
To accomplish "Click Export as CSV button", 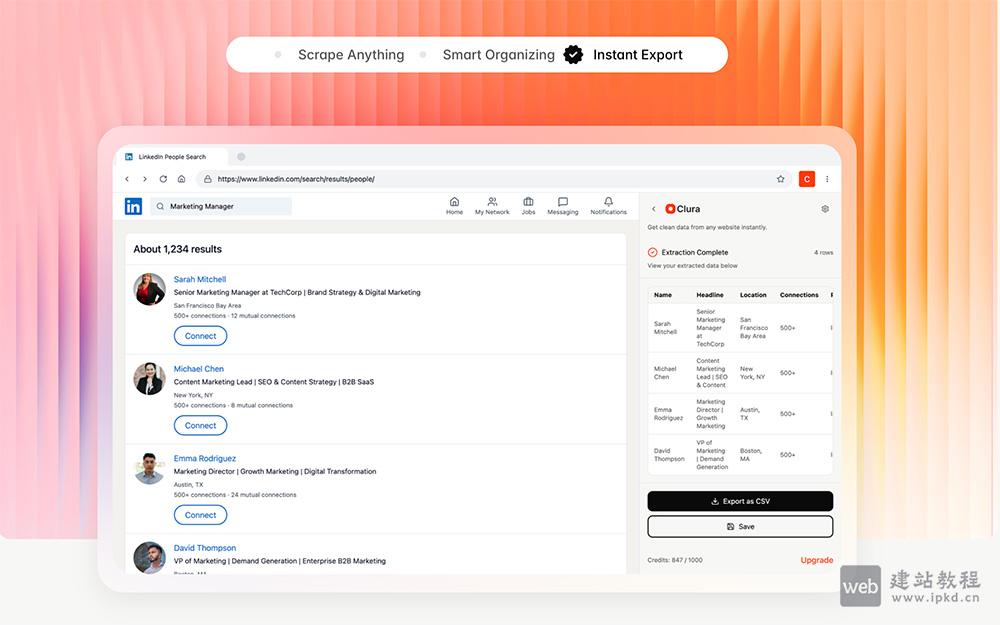I will [x=740, y=501].
